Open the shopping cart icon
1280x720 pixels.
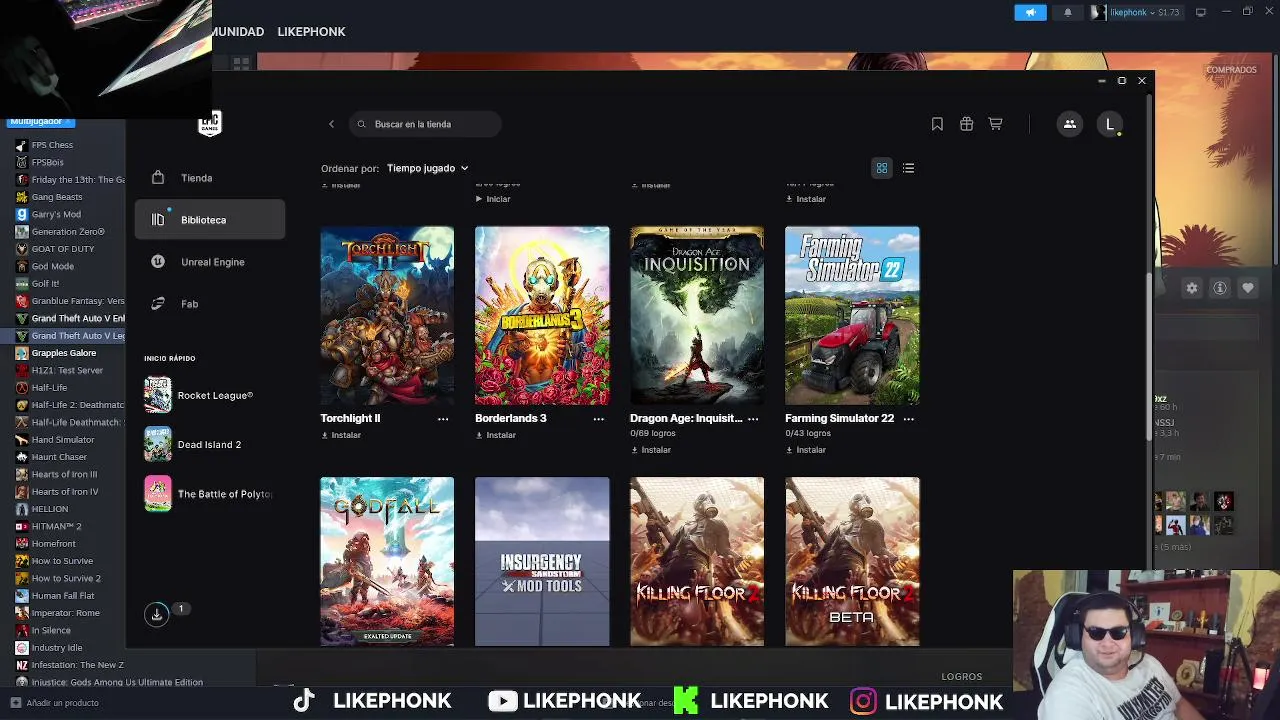pos(995,124)
